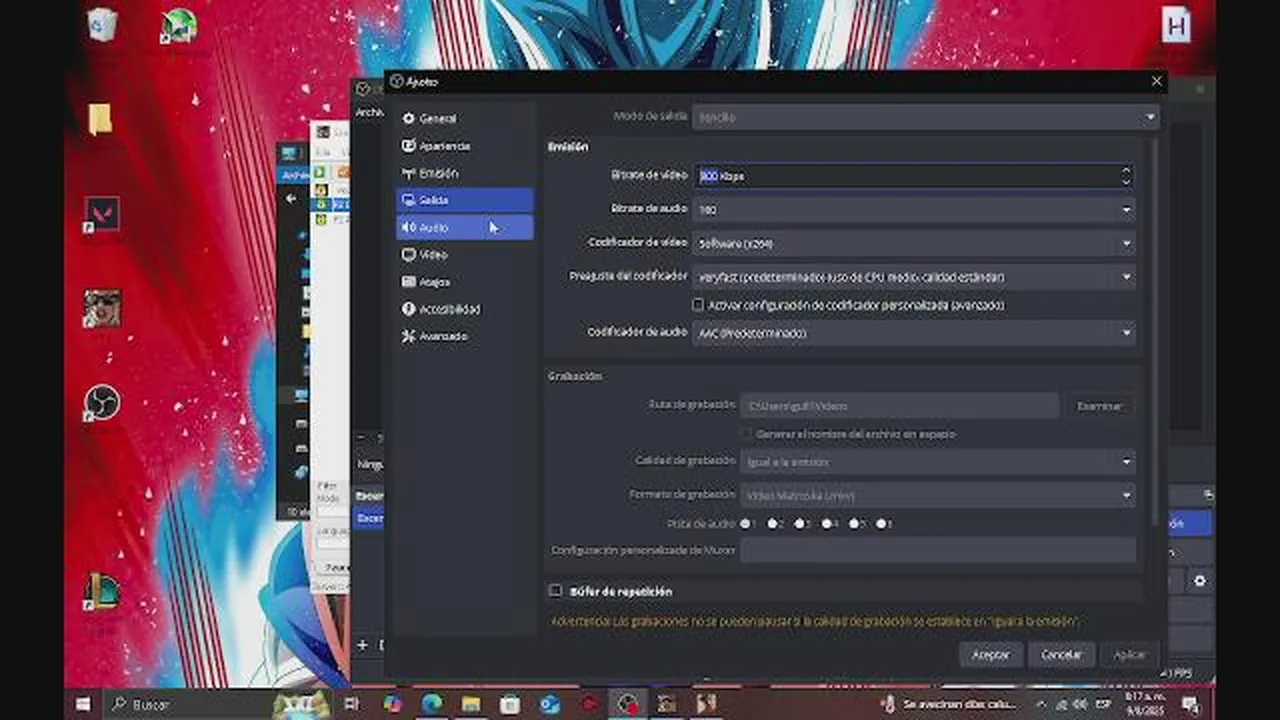Select audio track 2
The width and height of the screenshot is (1280, 720).
point(773,523)
